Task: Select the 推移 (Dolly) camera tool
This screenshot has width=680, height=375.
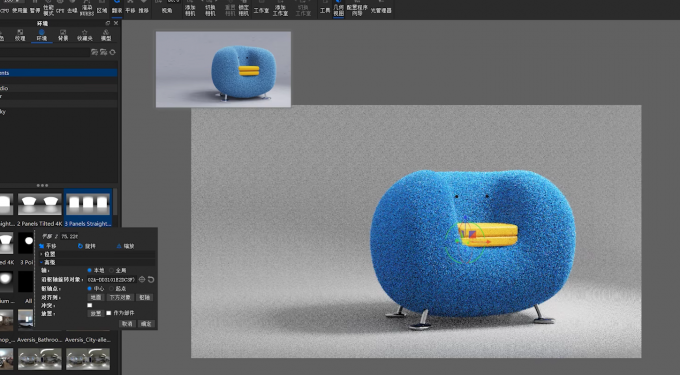Action: click(144, 7)
